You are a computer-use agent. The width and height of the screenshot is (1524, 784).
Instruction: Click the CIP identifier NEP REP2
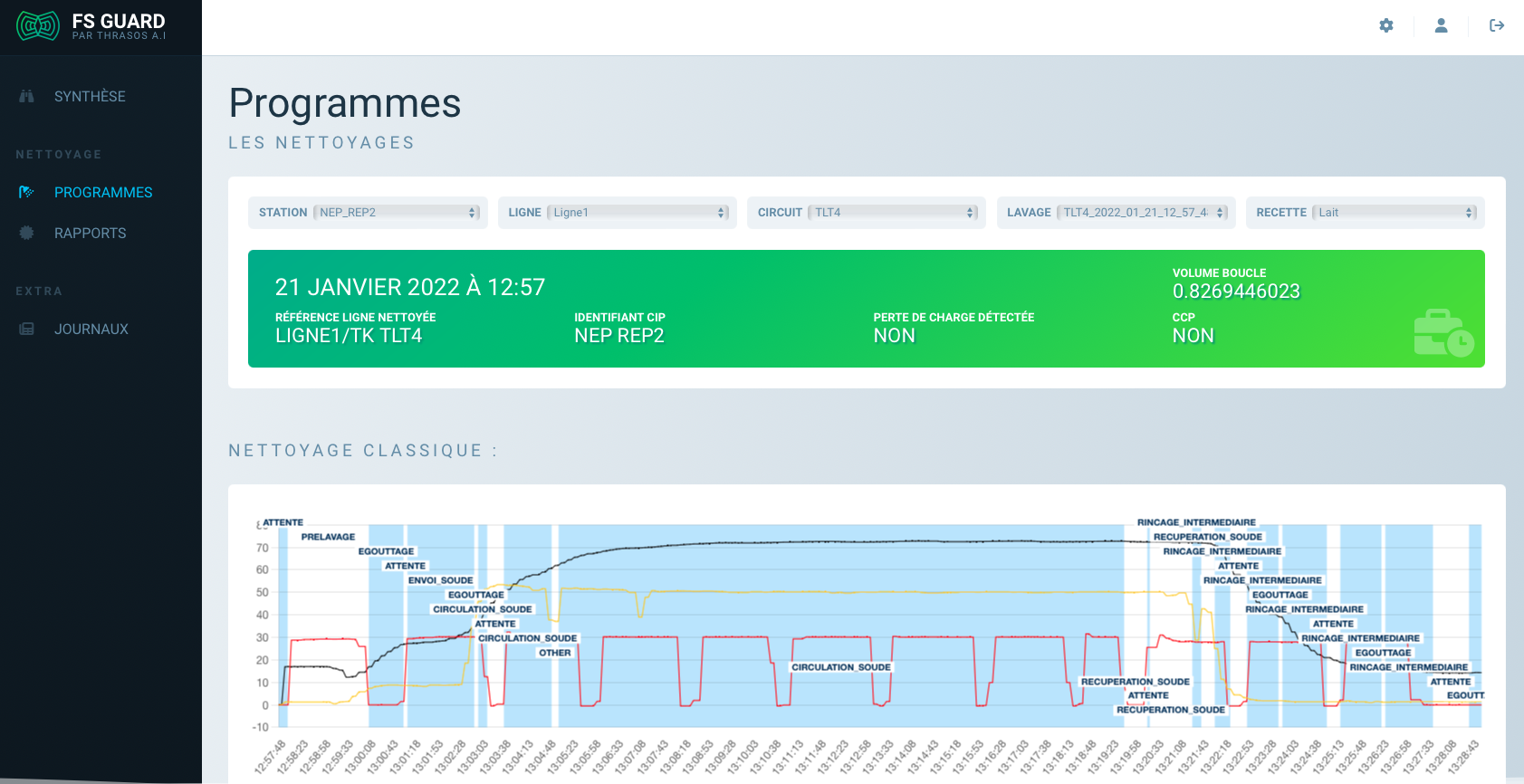point(619,336)
